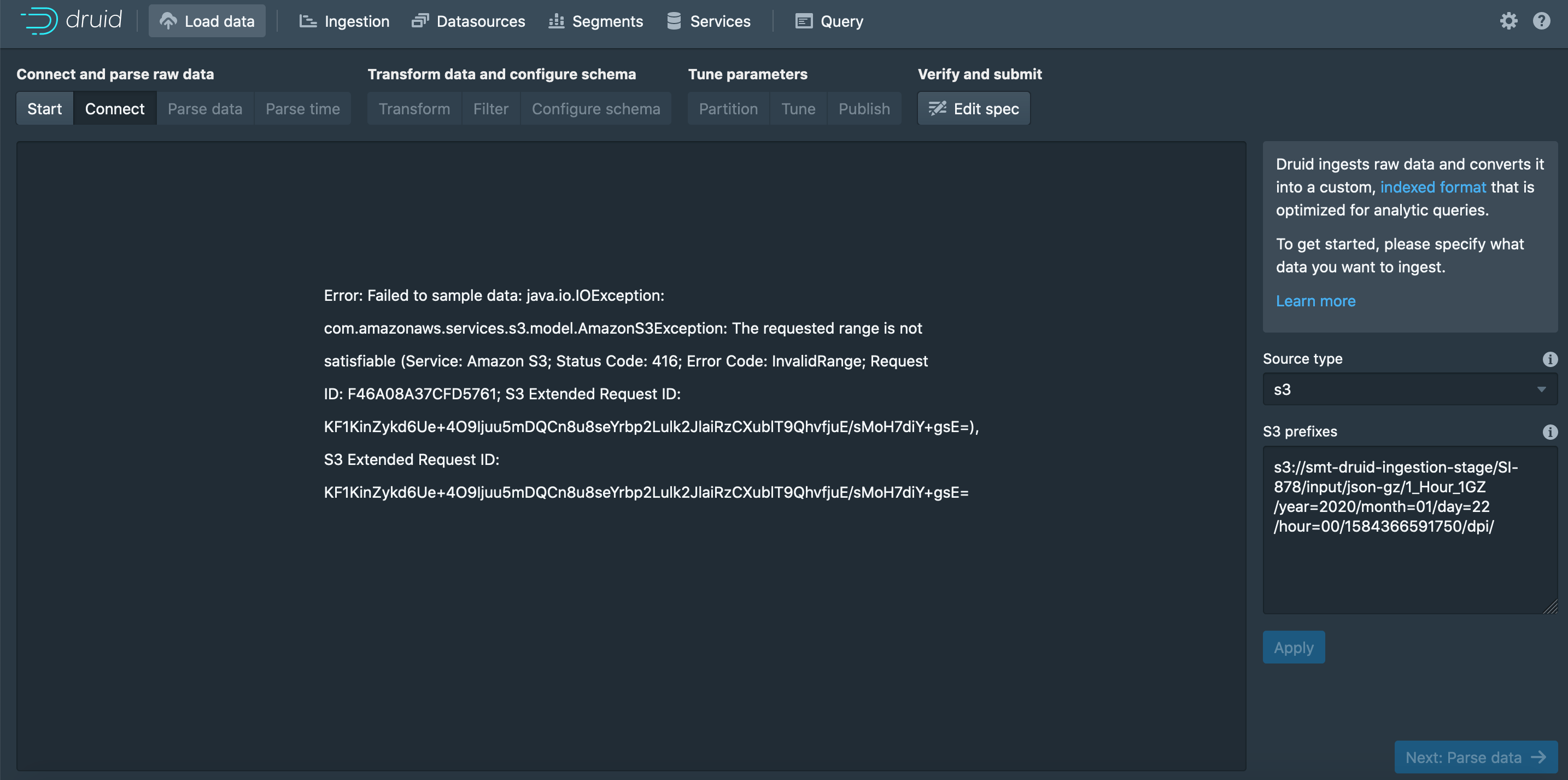Open the help question mark icon
1568x780 pixels.
pyautogui.click(x=1541, y=21)
